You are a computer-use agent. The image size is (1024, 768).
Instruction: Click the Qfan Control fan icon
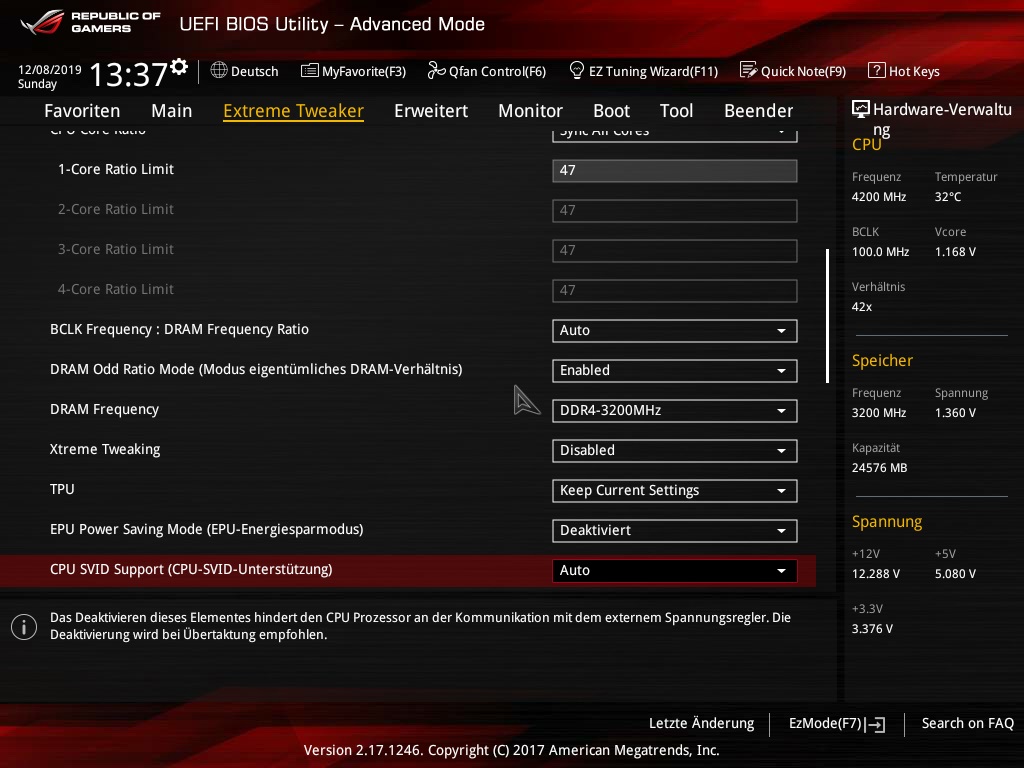point(436,70)
